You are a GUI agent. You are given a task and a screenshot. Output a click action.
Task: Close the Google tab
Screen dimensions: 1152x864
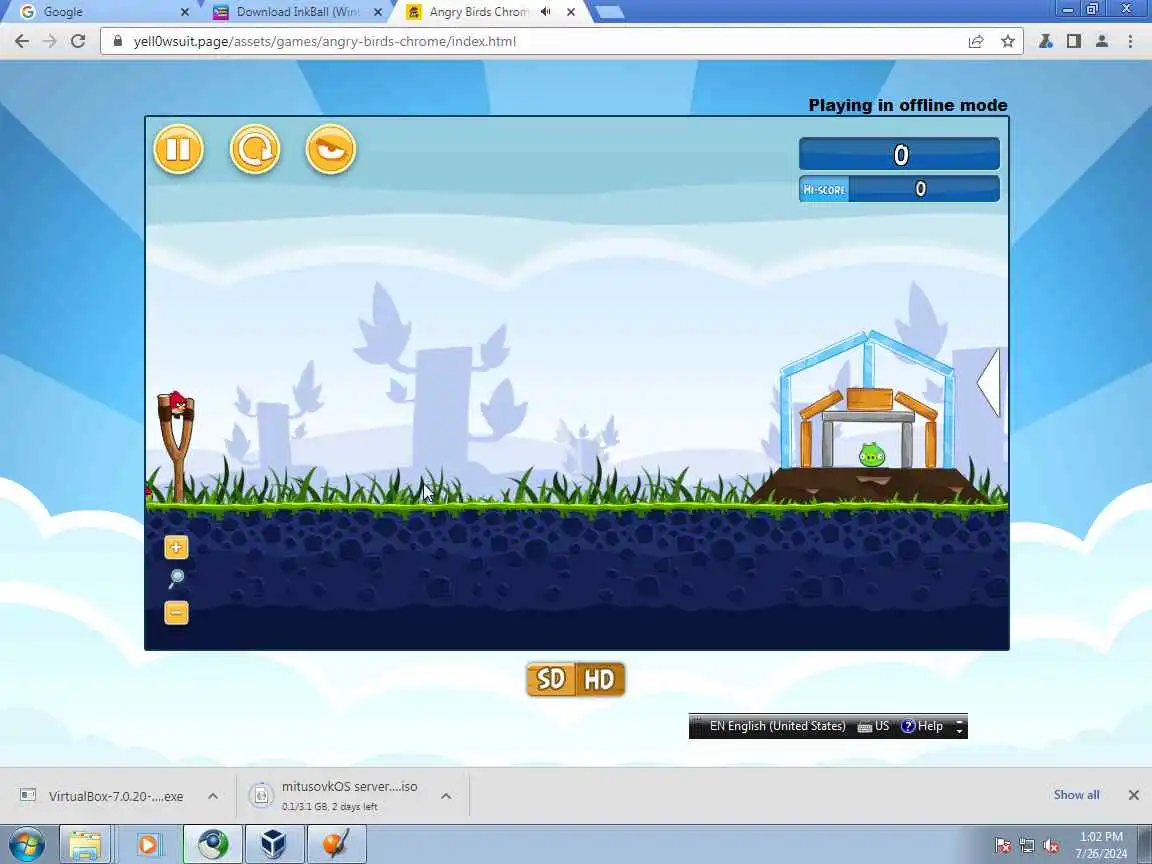point(185,12)
